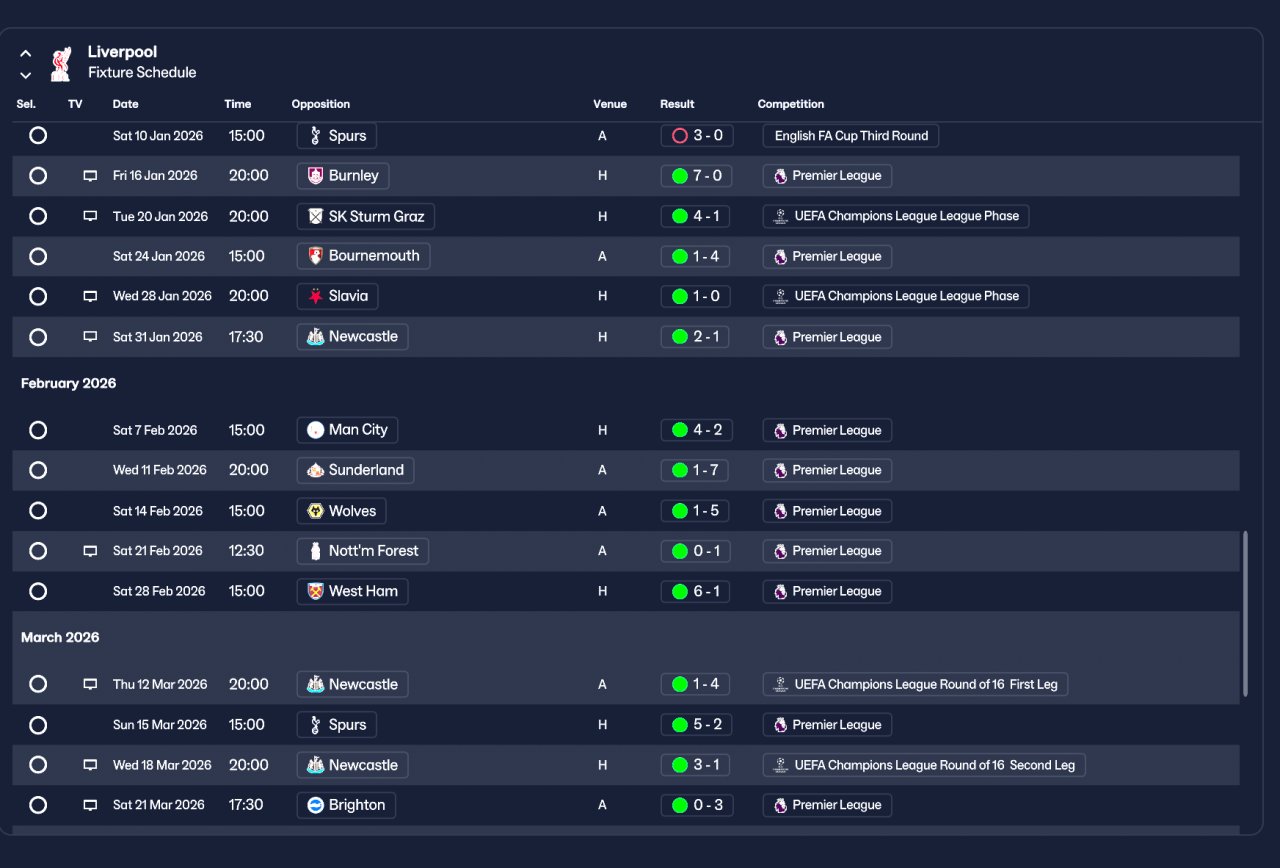Click the up chevron beside Liverpool
The width and height of the screenshot is (1280, 868).
(x=26, y=54)
